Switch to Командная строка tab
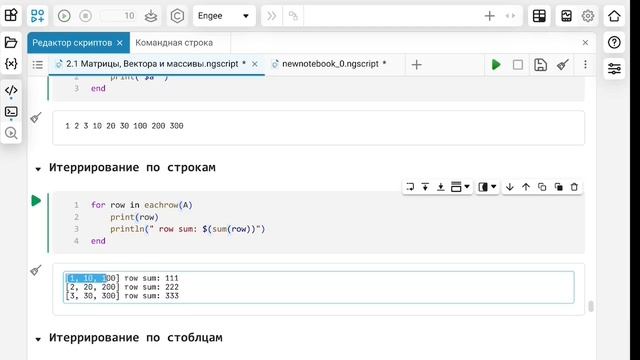Viewport: 640px width, 360px height. pos(174,43)
